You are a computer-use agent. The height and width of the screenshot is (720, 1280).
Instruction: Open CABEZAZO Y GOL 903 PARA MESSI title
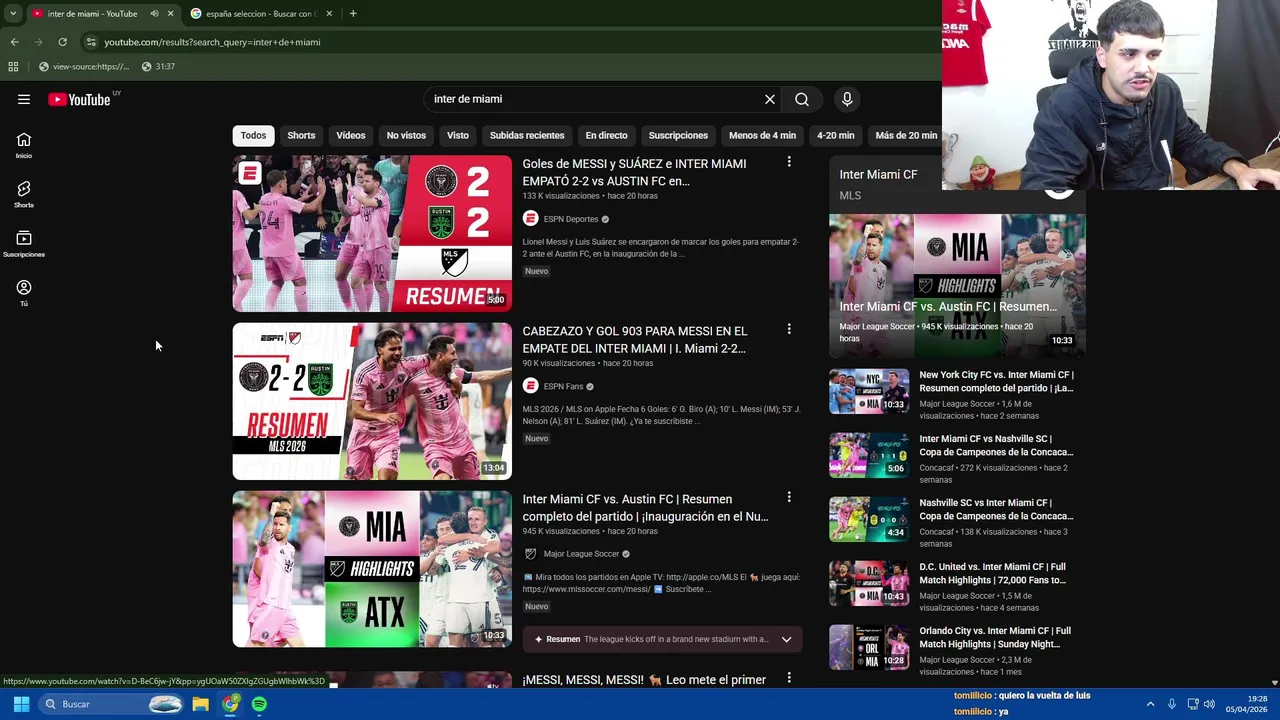coord(634,340)
